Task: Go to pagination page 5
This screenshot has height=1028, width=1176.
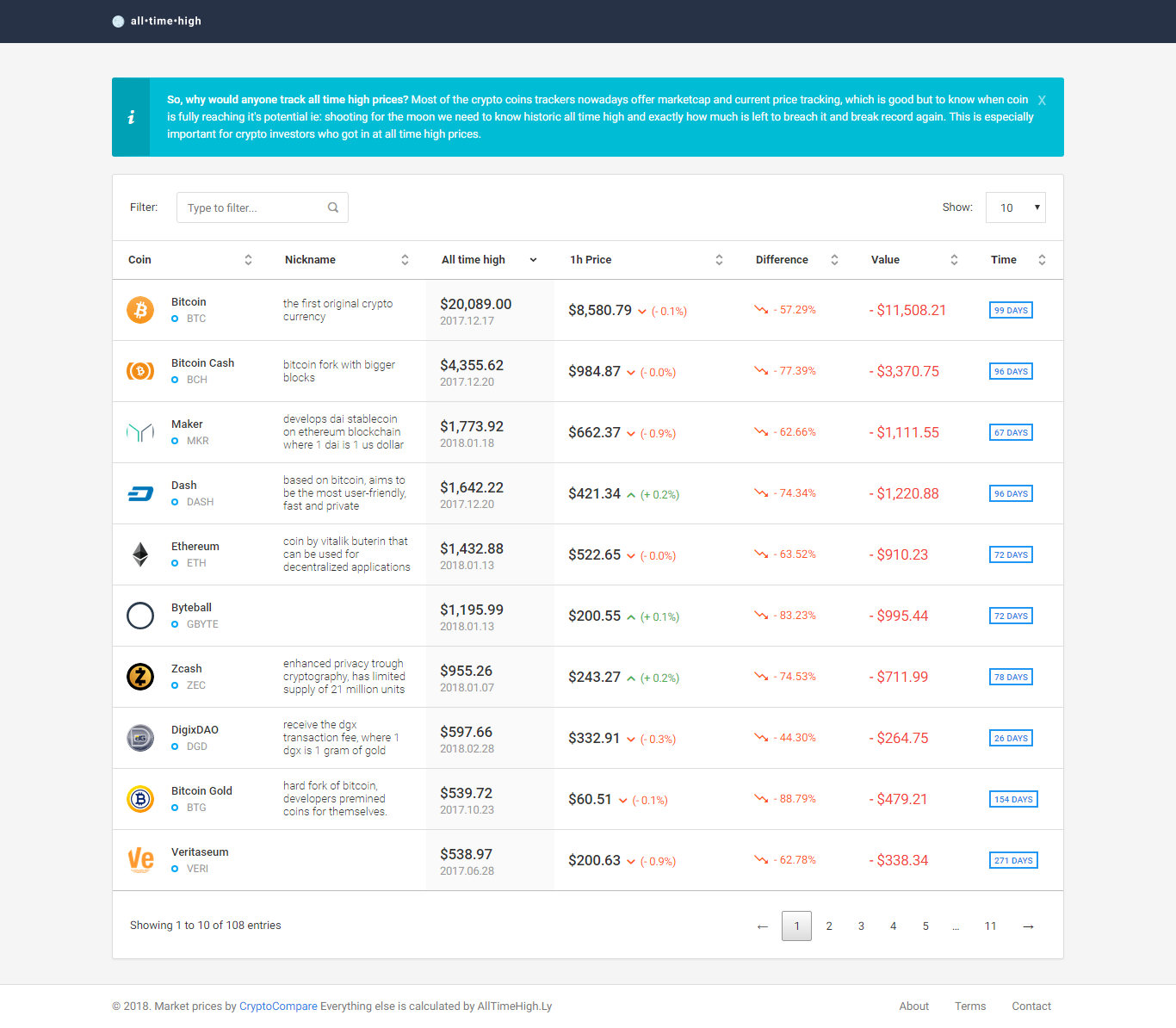Action: coord(925,926)
